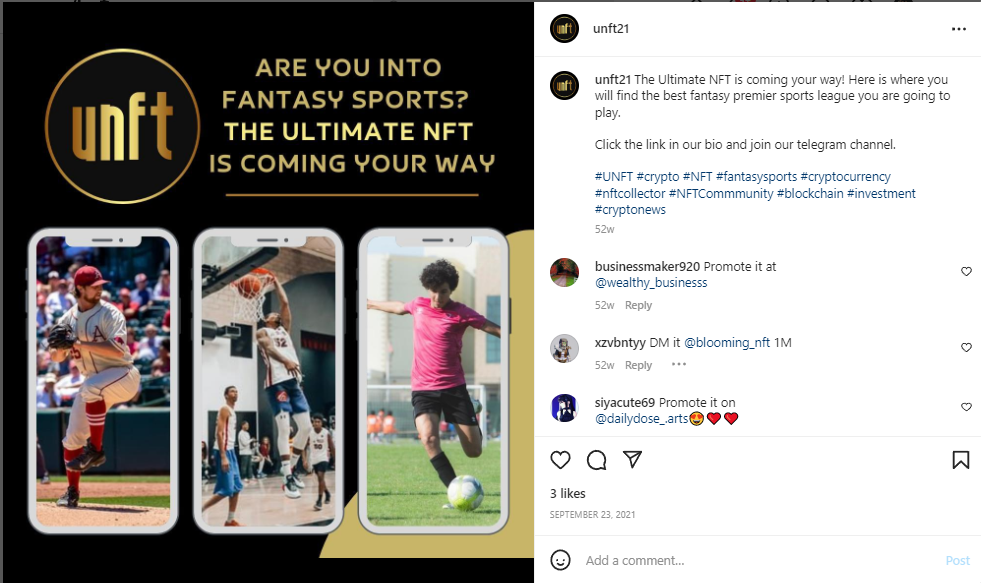
Task: Reply to businessmaker920's comment
Action: [x=638, y=305]
